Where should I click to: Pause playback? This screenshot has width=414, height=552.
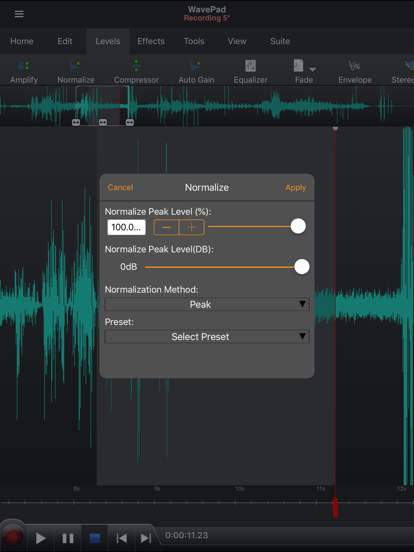click(x=68, y=538)
